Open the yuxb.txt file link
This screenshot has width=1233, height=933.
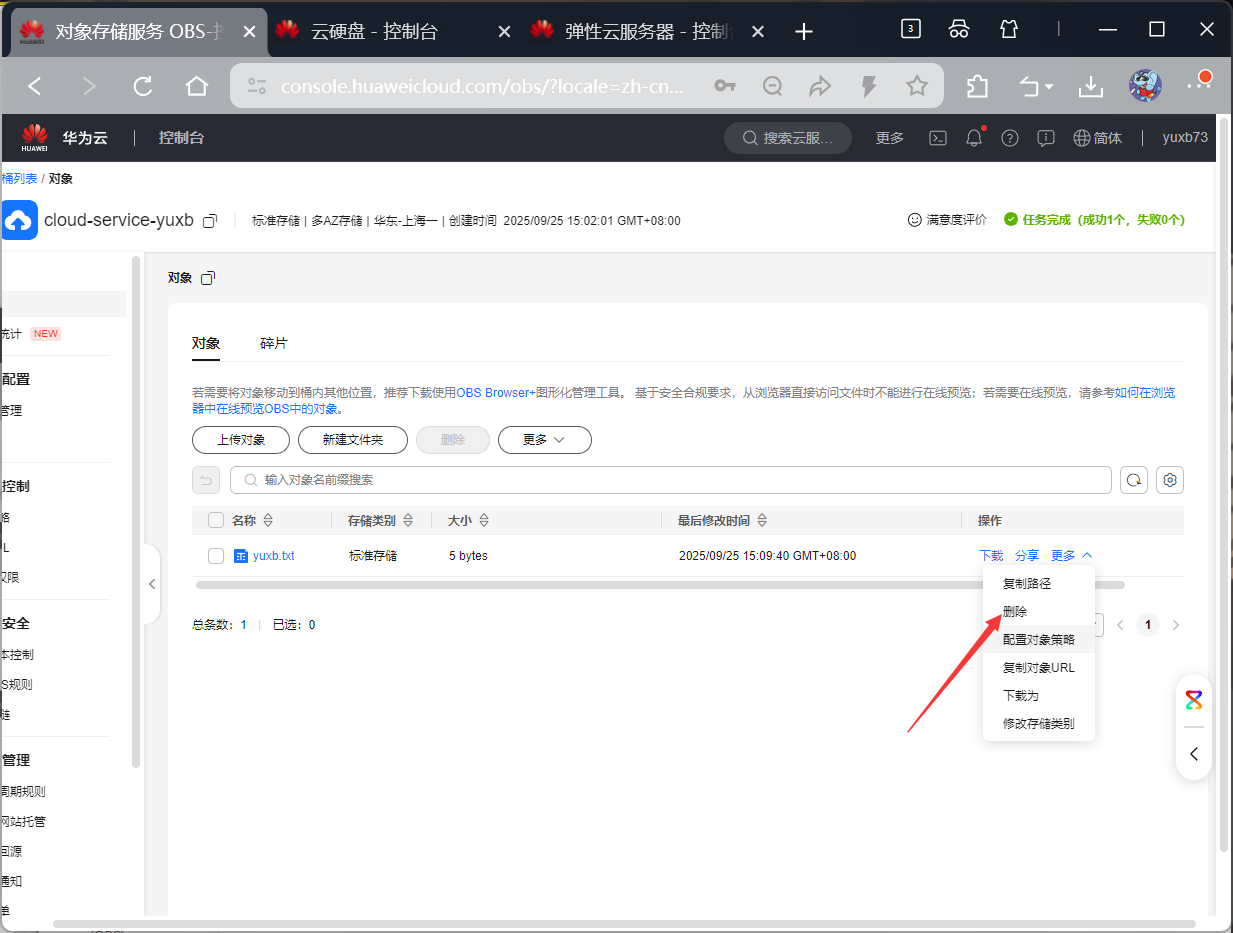click(274, 556)
